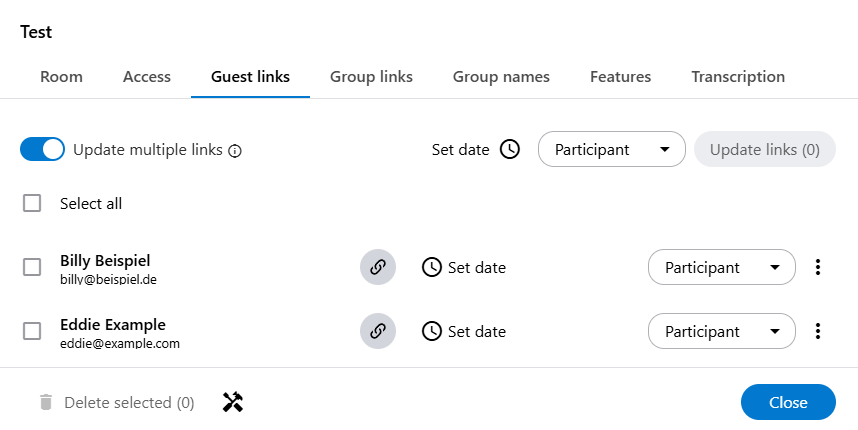Open the bulk Participant role dropdown
This screenshot has height=430, width=858.
[x=611, y=150]
